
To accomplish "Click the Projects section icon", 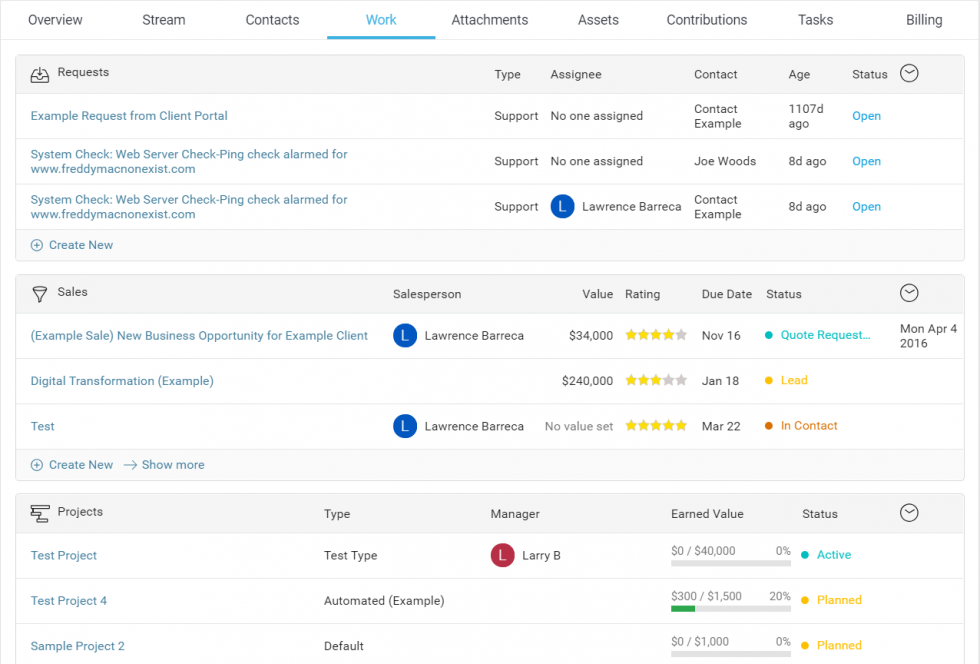I will click(40, 513).
